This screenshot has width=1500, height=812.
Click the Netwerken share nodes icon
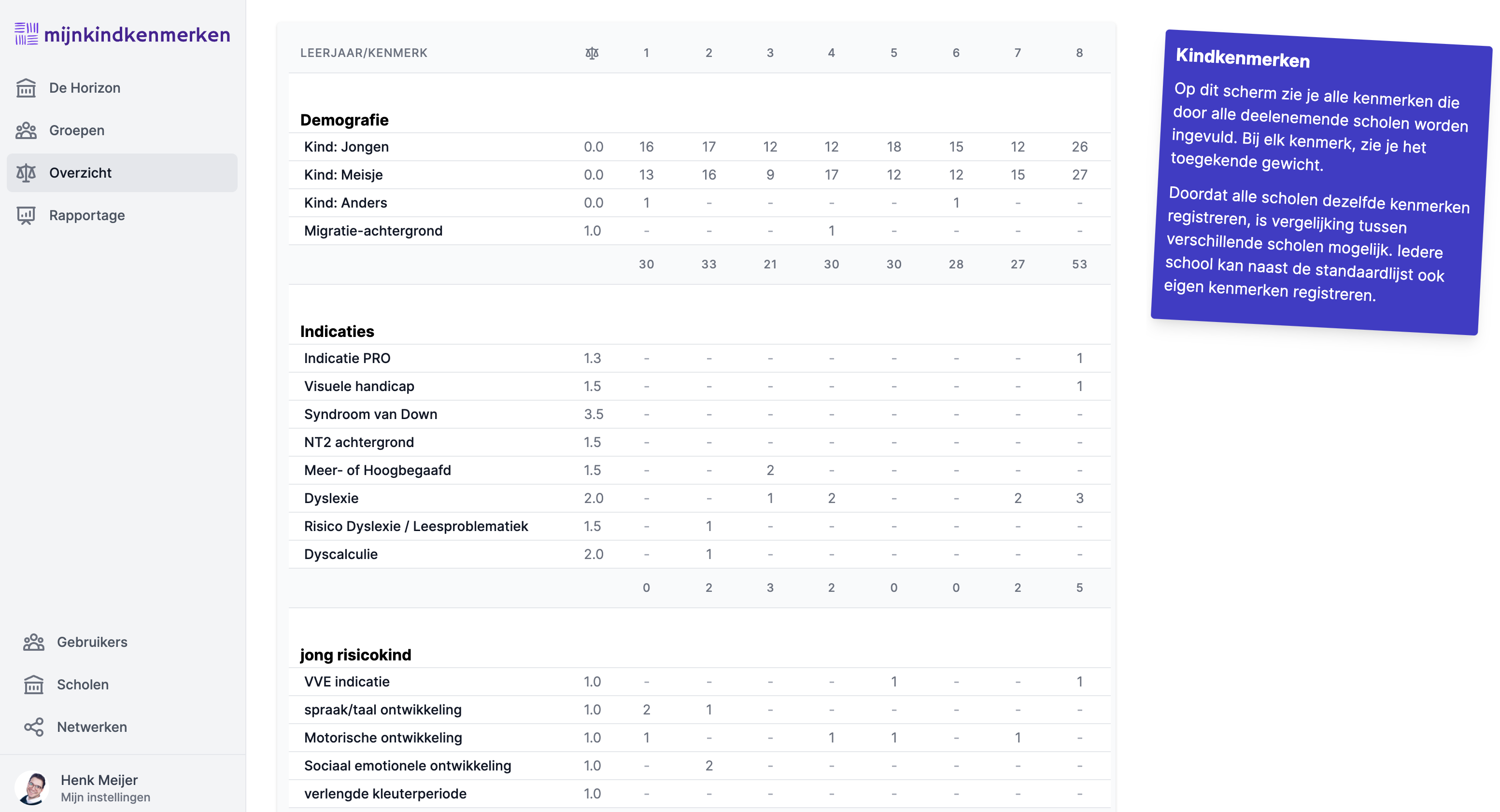click(x=34, y=727)
